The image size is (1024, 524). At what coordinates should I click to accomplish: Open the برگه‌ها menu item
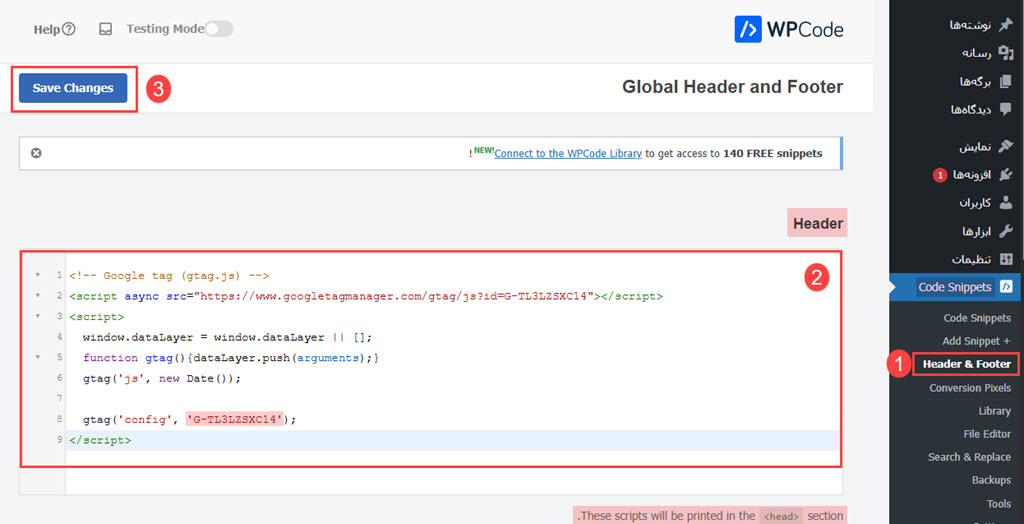pyautogui.click(x=975, y=82)
